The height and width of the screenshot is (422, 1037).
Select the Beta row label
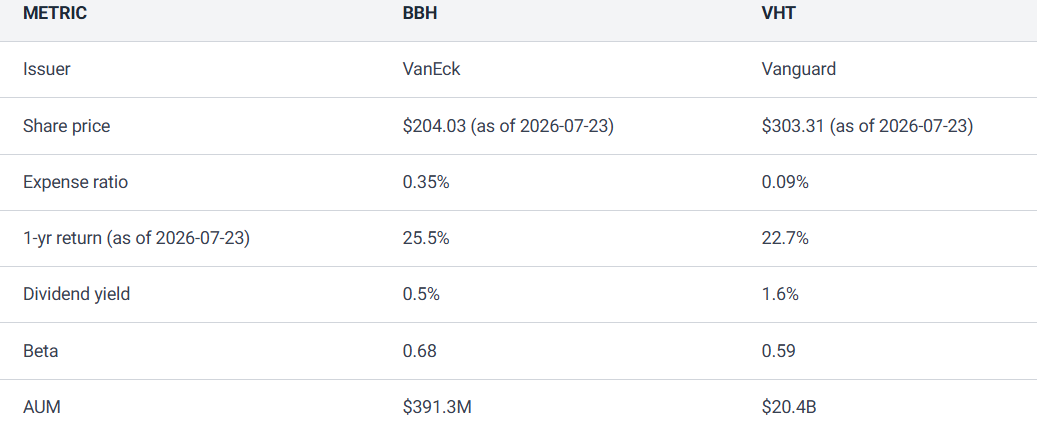coord(40,351)
